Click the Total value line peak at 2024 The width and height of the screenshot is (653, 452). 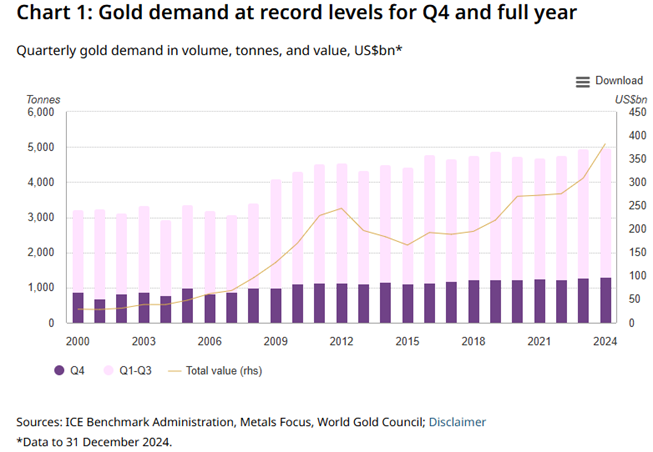605,145
